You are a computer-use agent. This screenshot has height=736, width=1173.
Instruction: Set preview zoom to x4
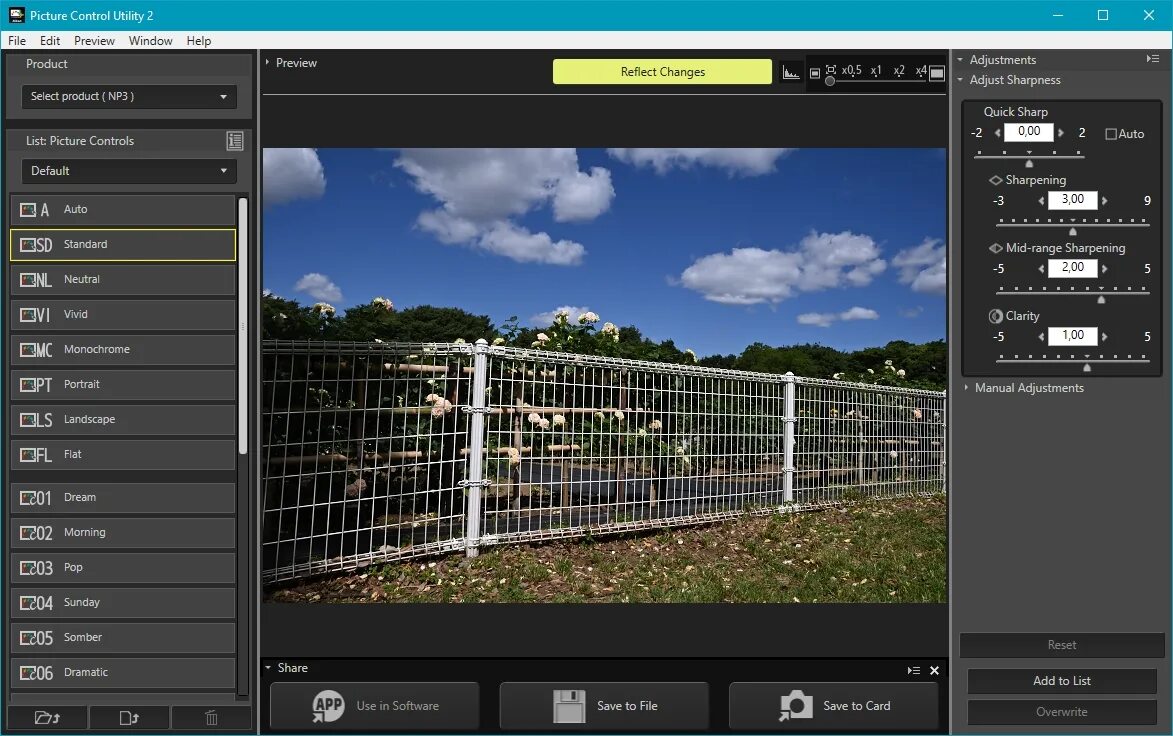click(921, 70)
